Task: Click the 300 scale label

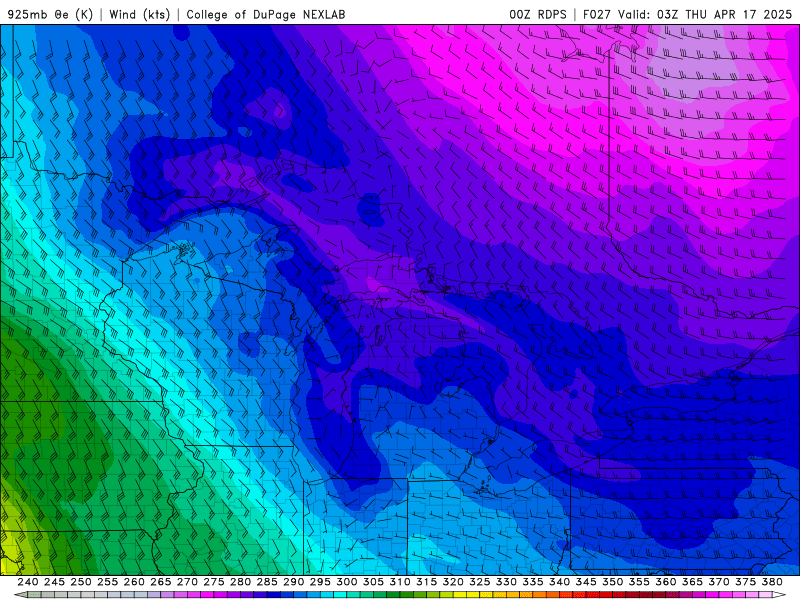Action: pos(346,582)
